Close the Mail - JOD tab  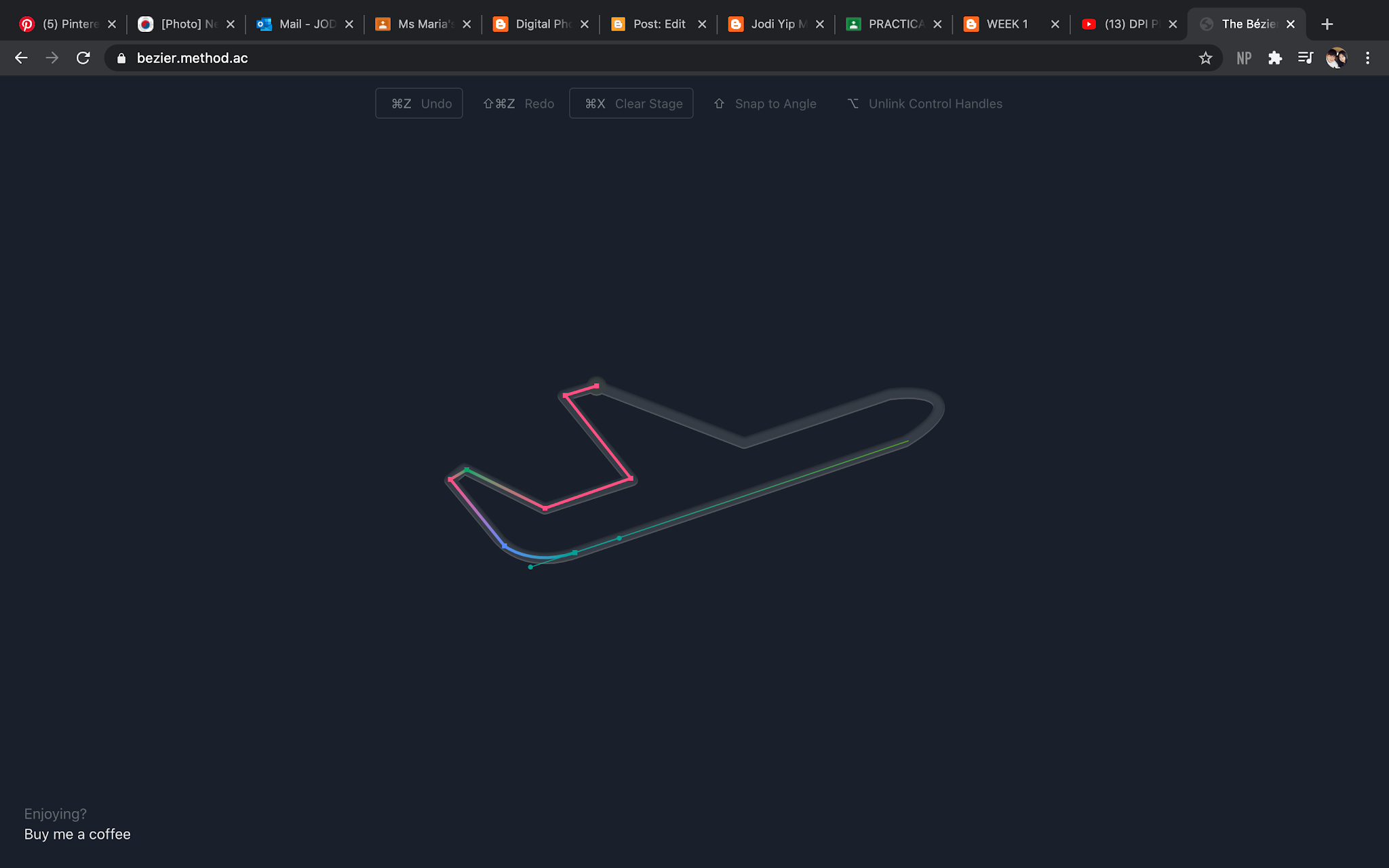349,24
